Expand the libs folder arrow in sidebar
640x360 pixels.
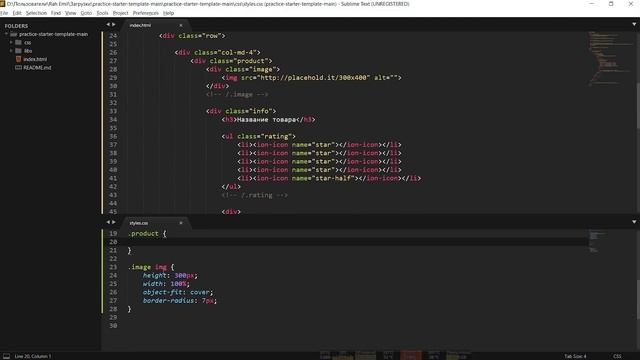[x=11, y=51]
